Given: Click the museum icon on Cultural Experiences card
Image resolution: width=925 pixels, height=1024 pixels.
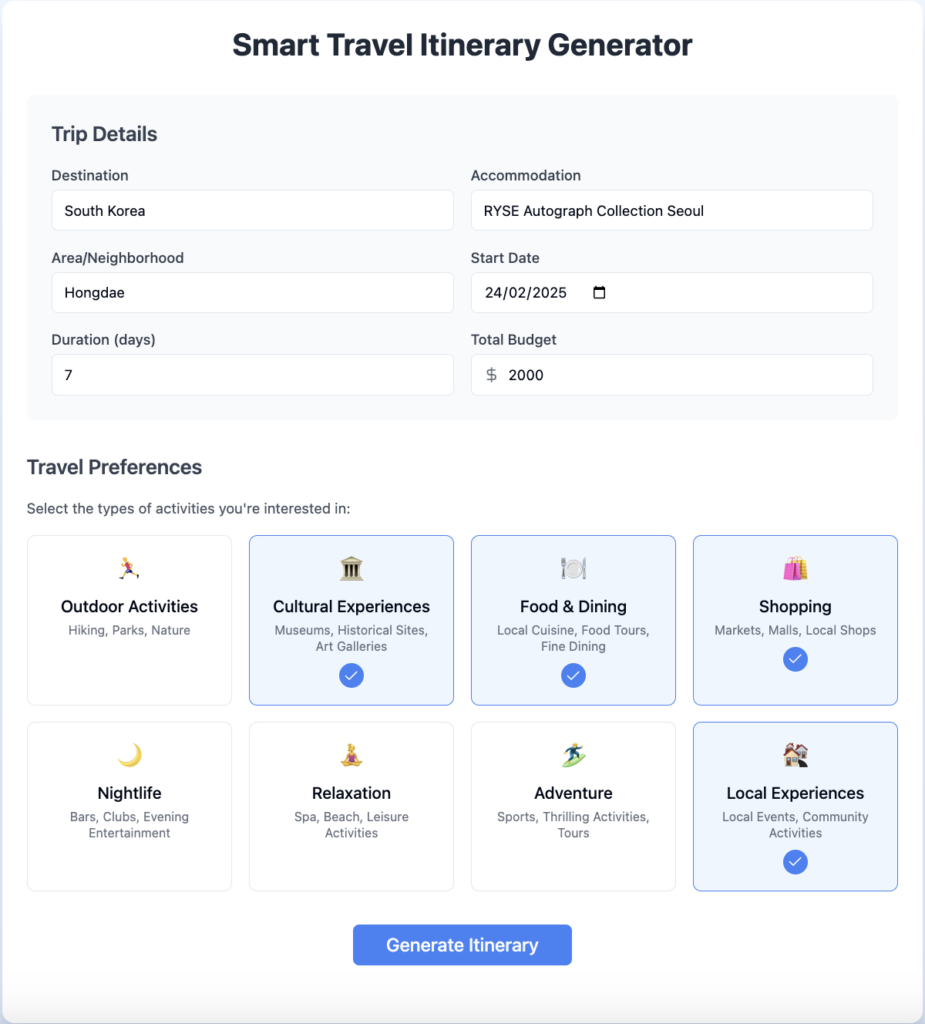Looking at the screenshot, I should [x=351, y=568].
